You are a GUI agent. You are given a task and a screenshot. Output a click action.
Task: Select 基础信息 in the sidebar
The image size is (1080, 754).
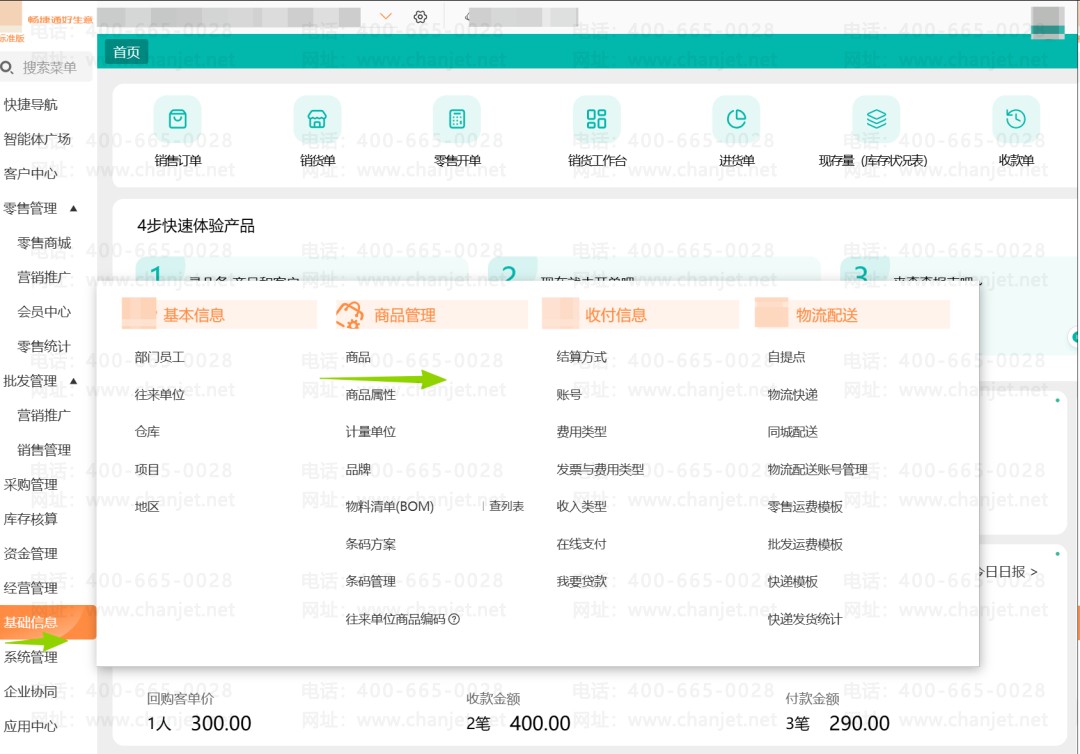tap(48, 622)
